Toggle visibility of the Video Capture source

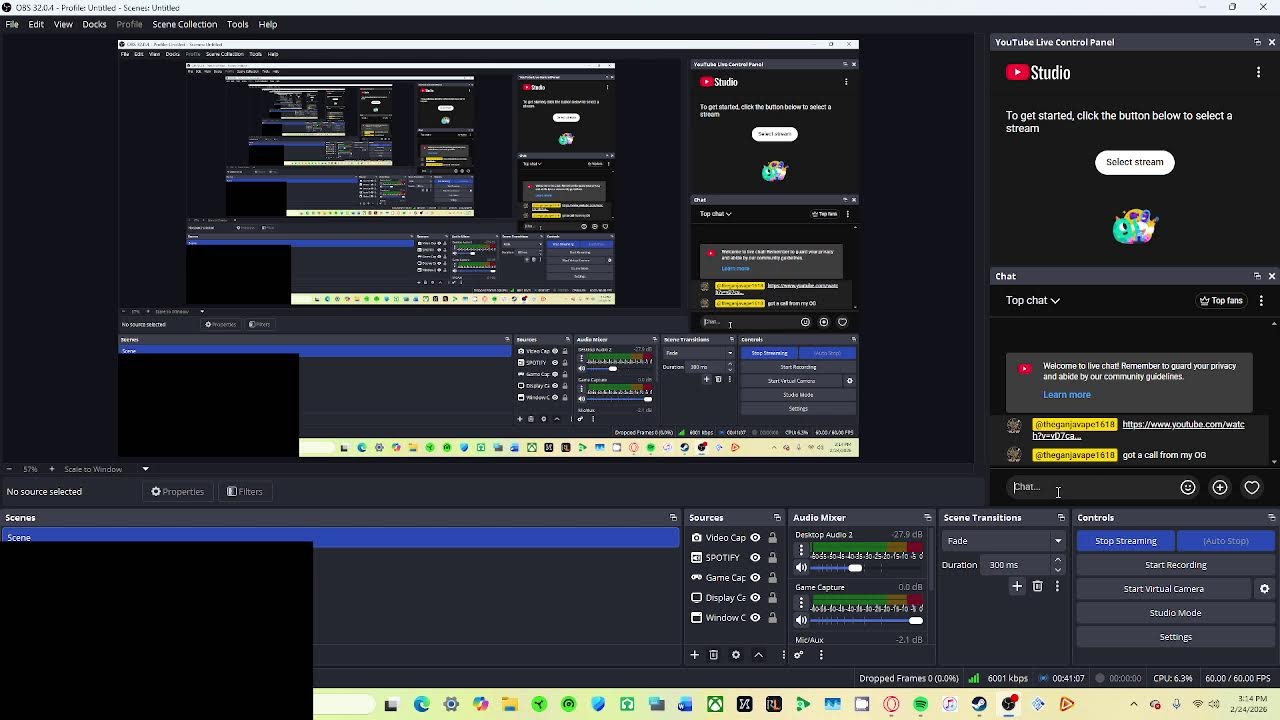(x=755, y=538)
